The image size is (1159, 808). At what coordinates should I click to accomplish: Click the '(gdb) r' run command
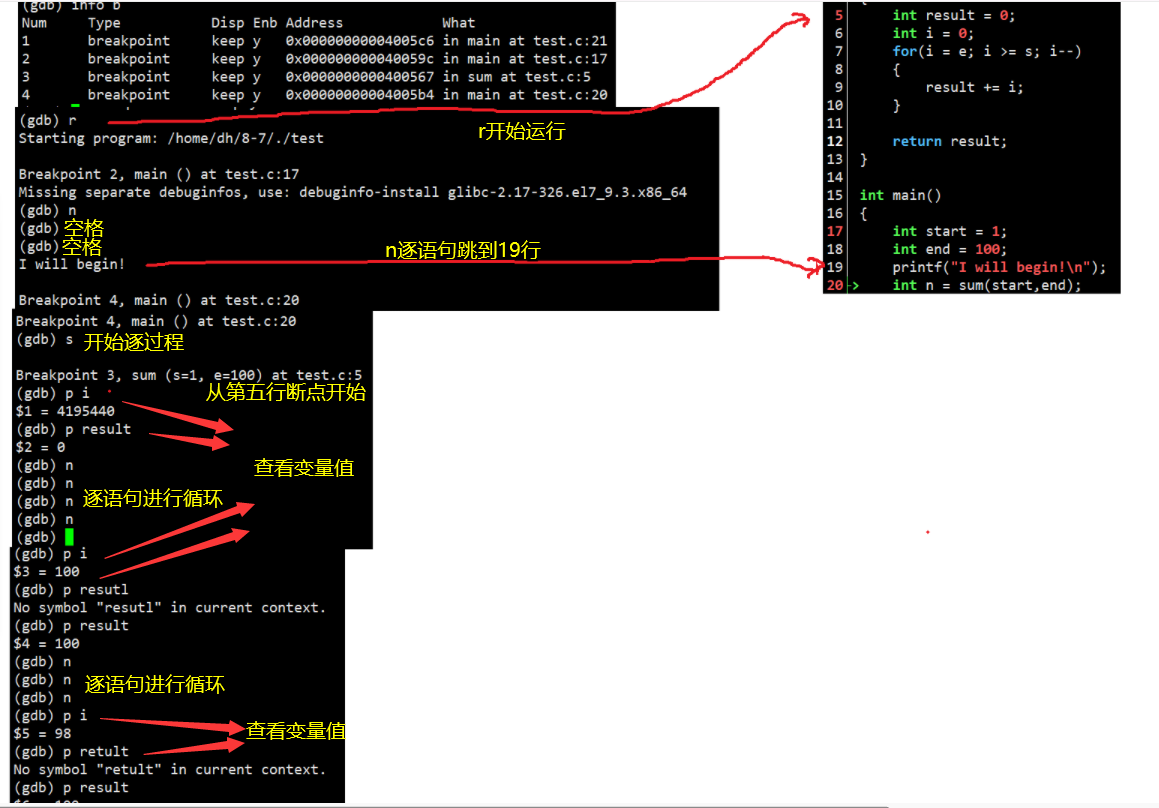(x=47, y=120)
